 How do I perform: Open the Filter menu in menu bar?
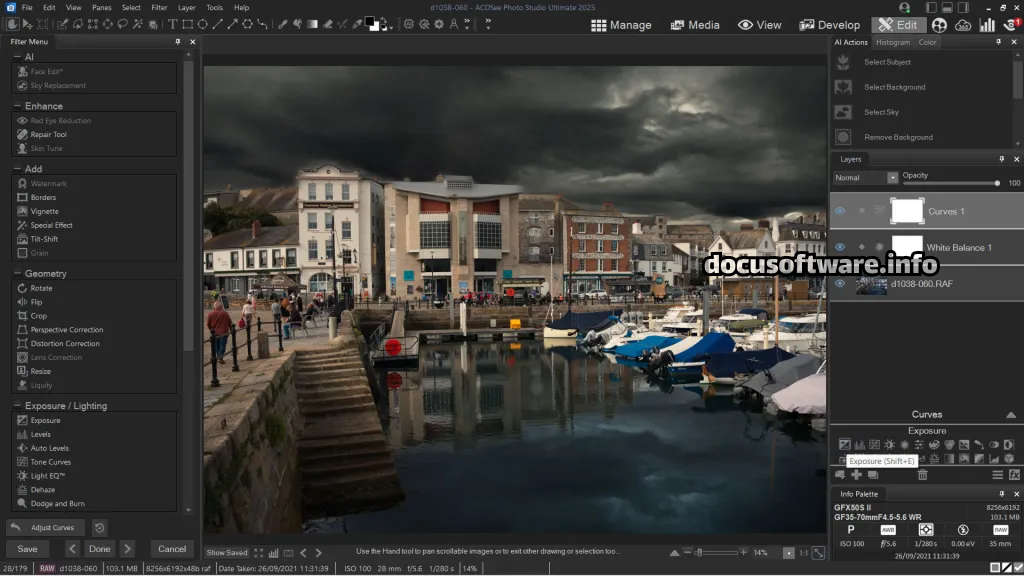(159, 7)
